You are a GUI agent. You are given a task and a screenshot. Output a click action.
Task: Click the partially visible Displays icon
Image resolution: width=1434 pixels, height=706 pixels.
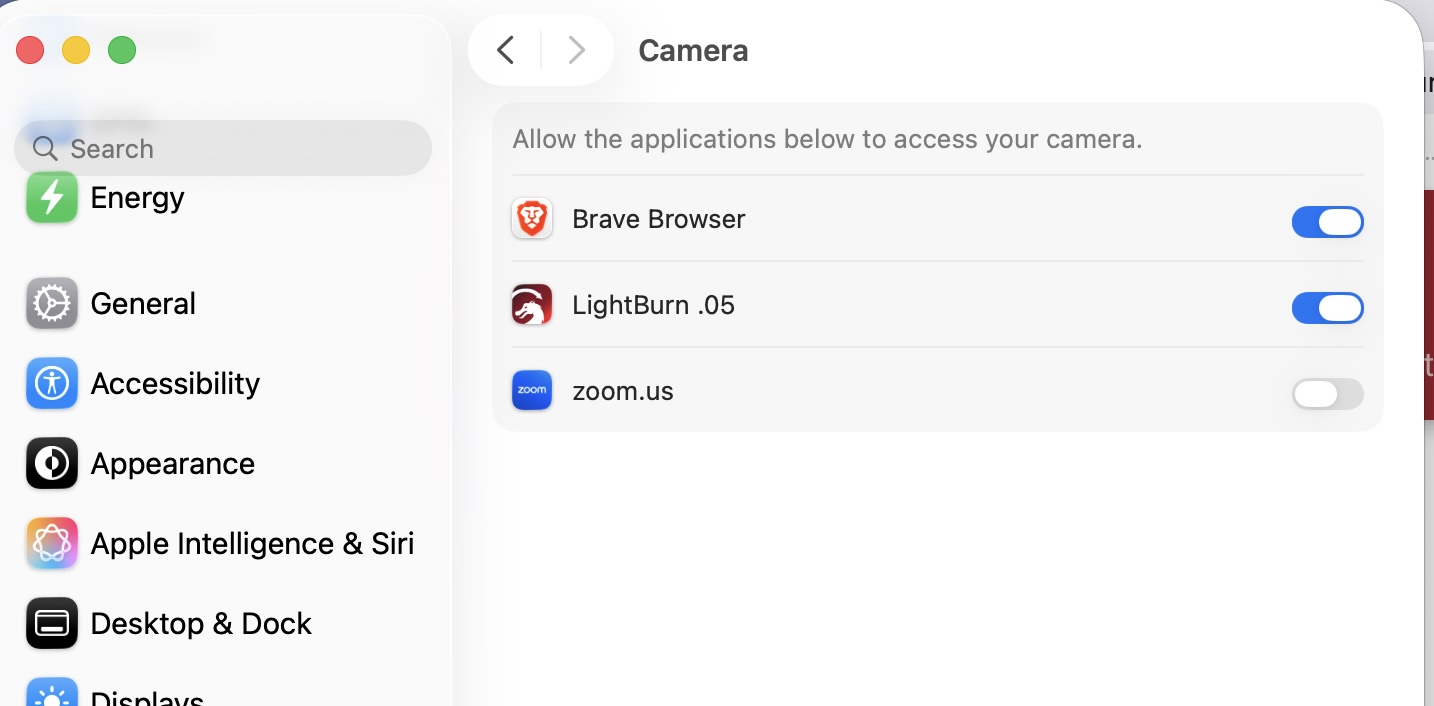click(52, 694)
